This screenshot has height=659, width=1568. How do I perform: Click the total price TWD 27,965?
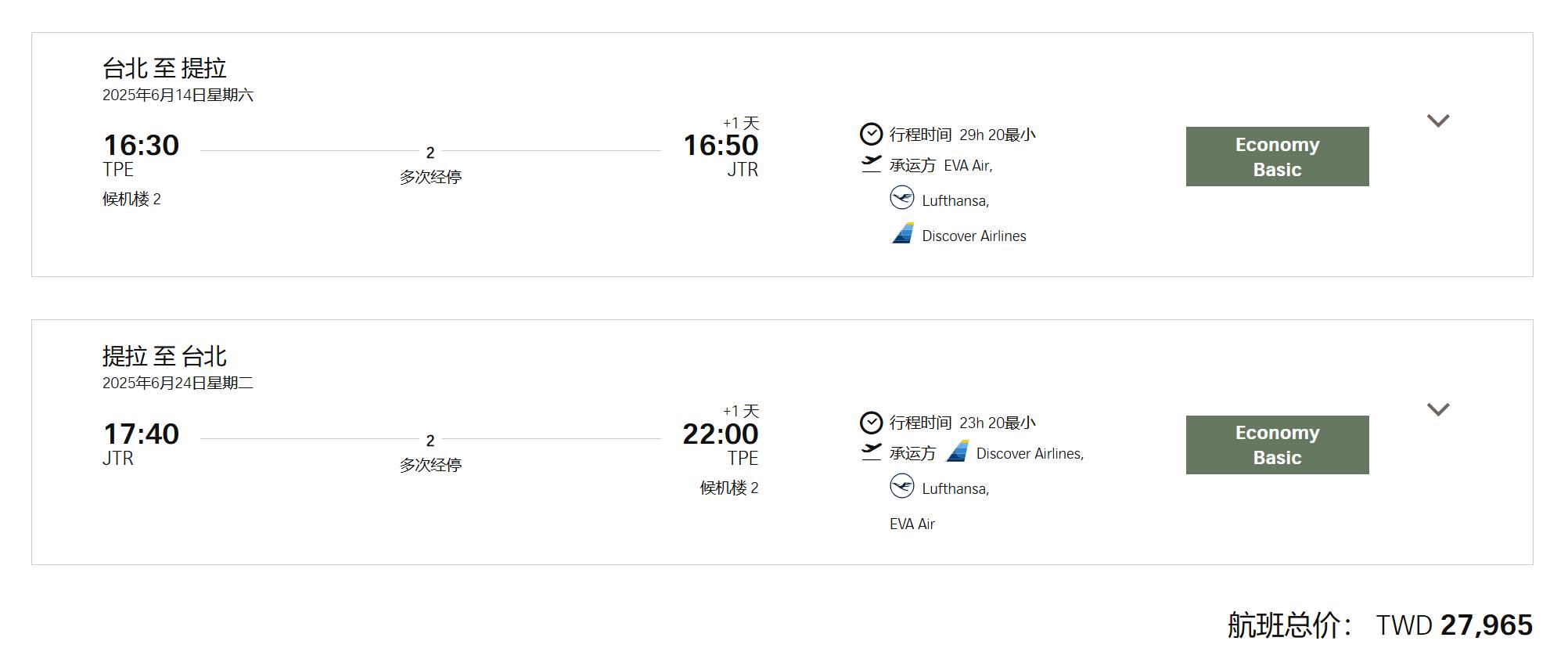1454,625
